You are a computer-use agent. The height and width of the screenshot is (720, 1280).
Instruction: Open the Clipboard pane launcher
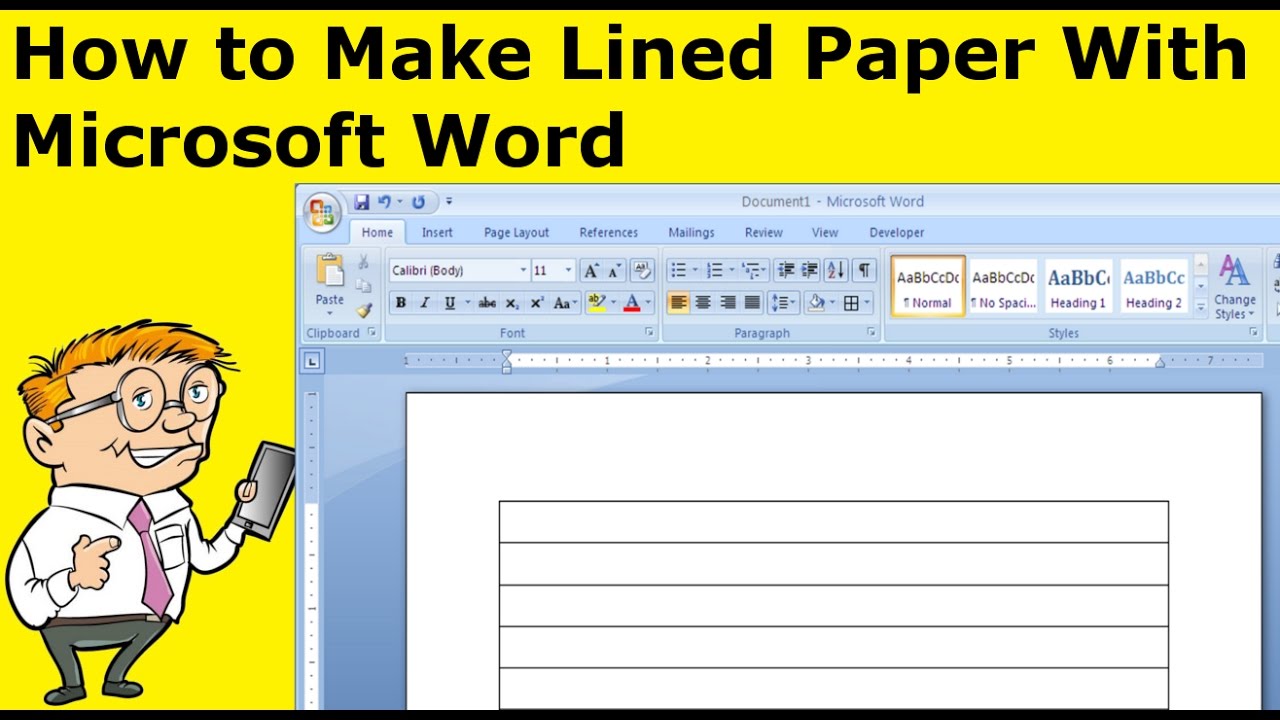click(x=372, y=332)
